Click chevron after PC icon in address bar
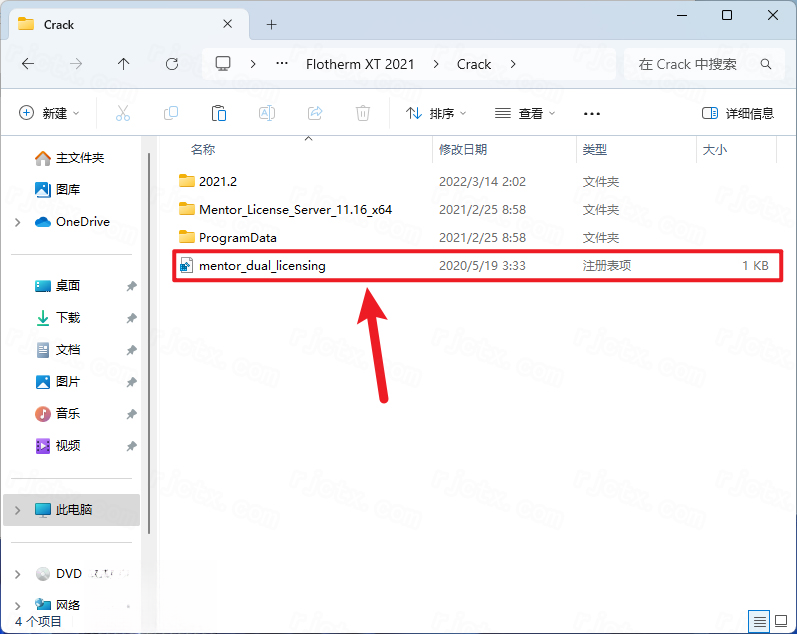 pos(253,64)
